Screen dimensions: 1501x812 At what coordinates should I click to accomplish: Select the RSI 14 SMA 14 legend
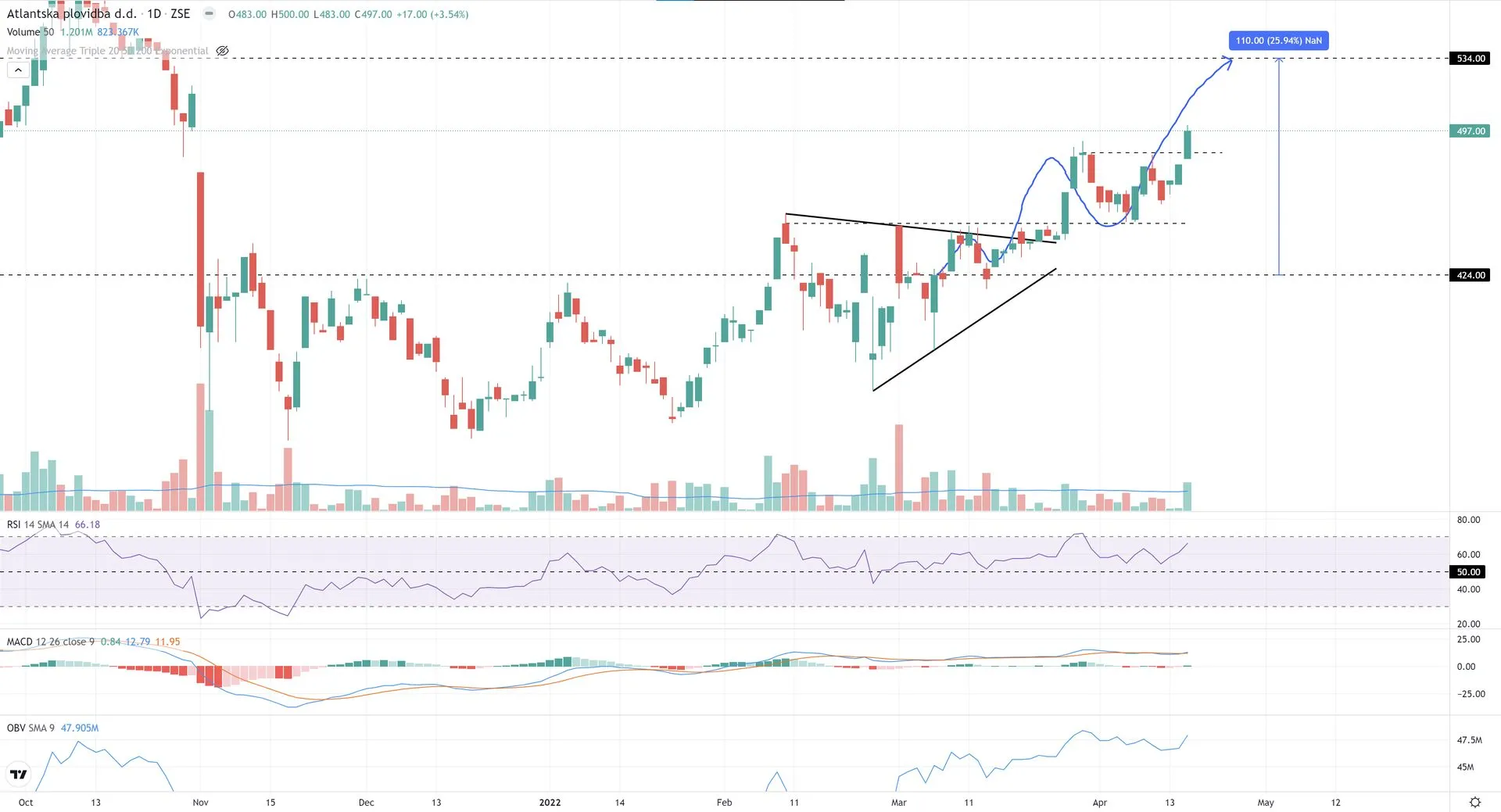pyautogui.click(x=38, y=524)
